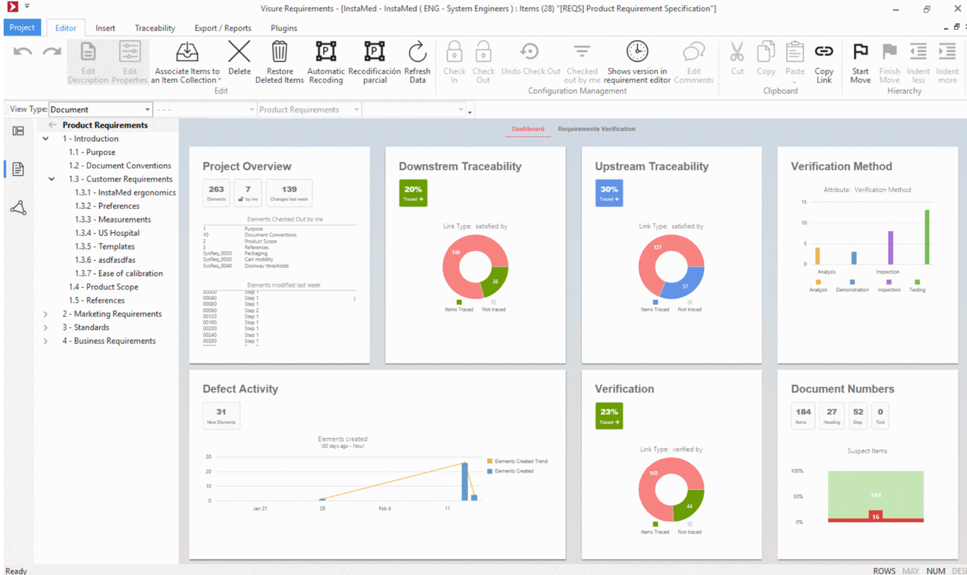Screen dimensions: 967x575
Task: Collapse the 1.3 - Customer Requirements node
Action: pyautogui.click(x=52, y=179)
